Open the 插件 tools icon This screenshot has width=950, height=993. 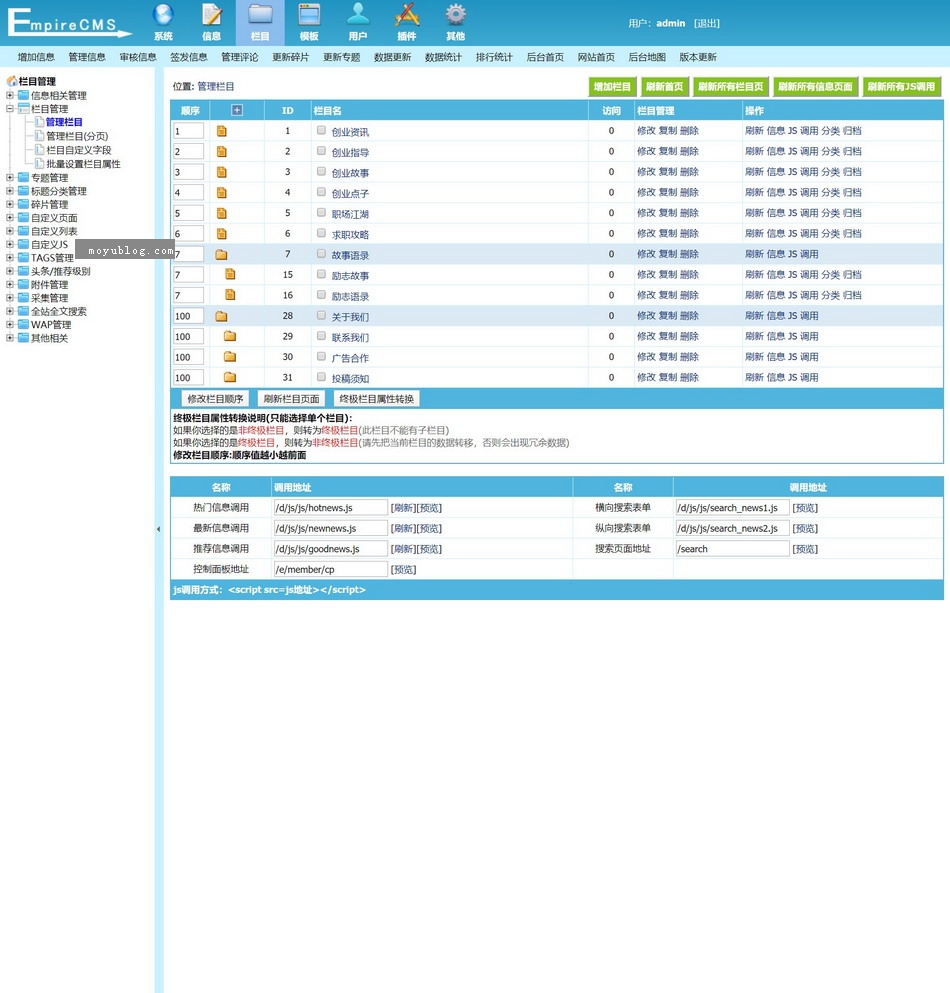(407, 15)
